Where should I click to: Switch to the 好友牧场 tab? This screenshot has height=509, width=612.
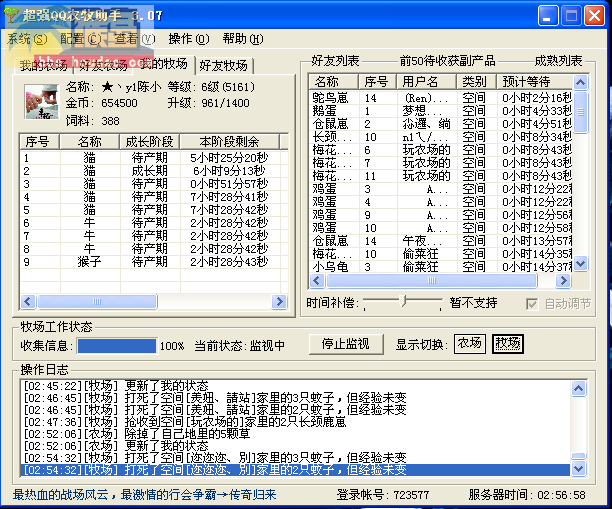tap(224, 66)
